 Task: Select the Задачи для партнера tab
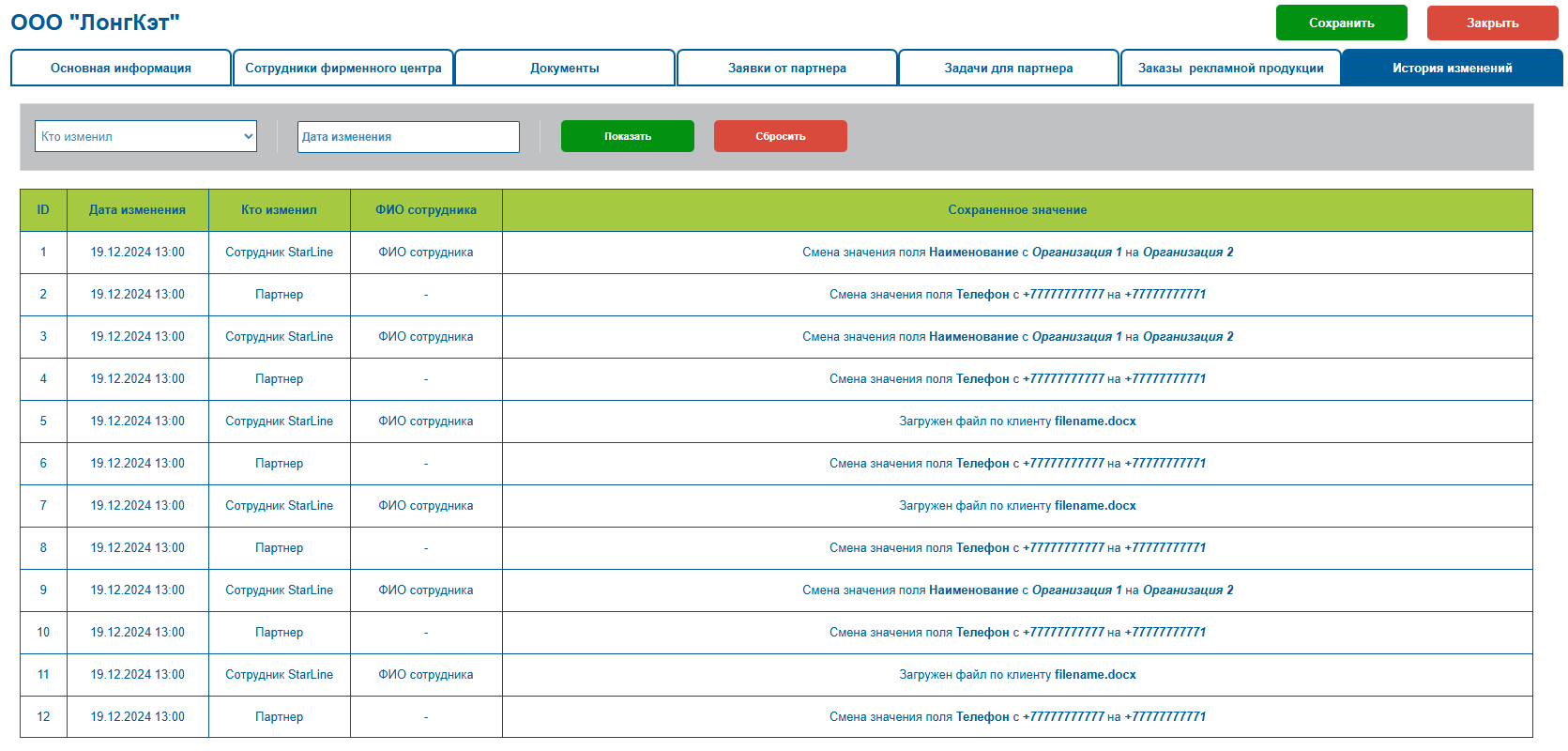point(1009,68)
